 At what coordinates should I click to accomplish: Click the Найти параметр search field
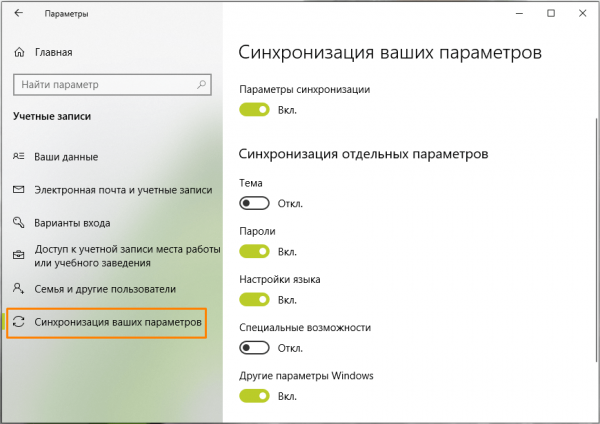tap(112, 85)
